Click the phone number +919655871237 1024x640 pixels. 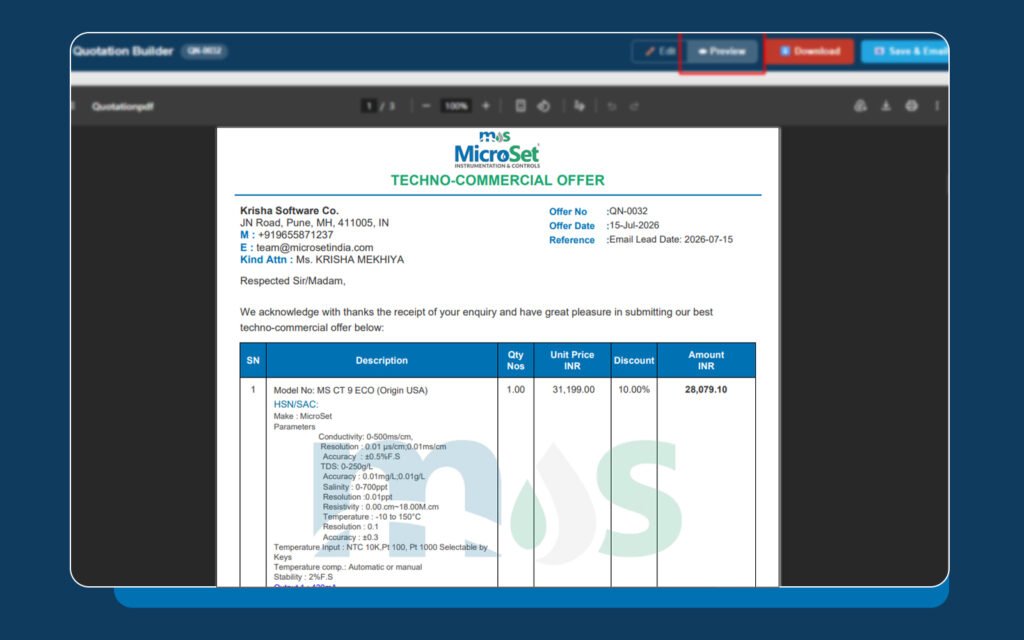pyautogui.click(x=295, y=235)
